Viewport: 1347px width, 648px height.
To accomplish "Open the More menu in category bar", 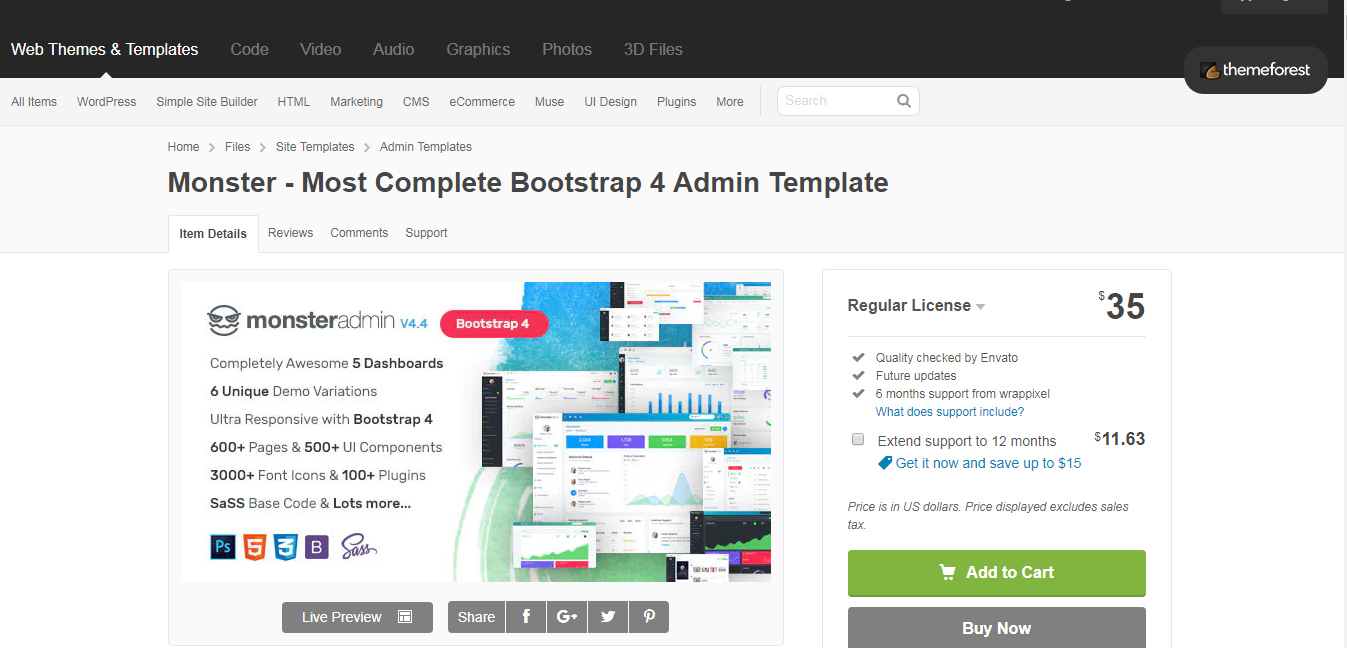I will point(730,102).
